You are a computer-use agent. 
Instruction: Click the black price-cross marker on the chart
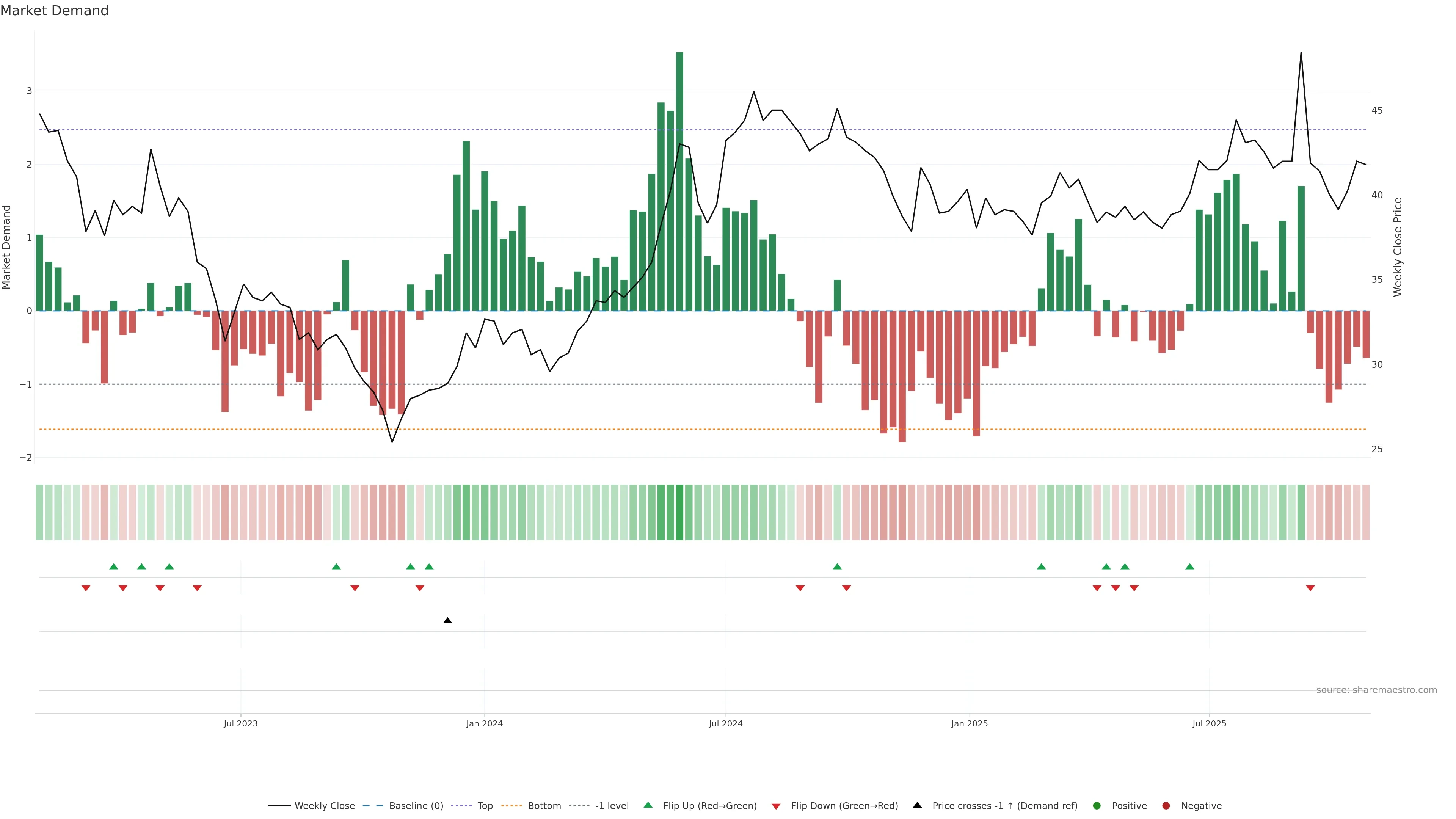(x=448, y=621)
